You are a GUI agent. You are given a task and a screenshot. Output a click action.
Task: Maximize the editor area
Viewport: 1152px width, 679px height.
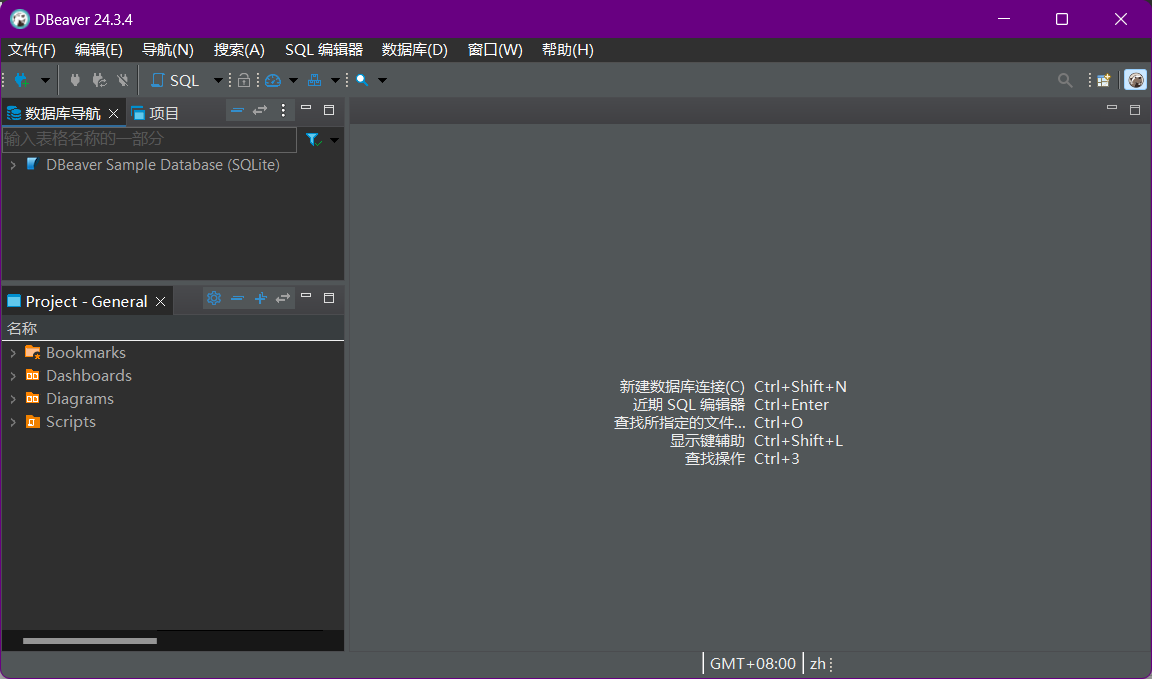(x=1134, y=109)
